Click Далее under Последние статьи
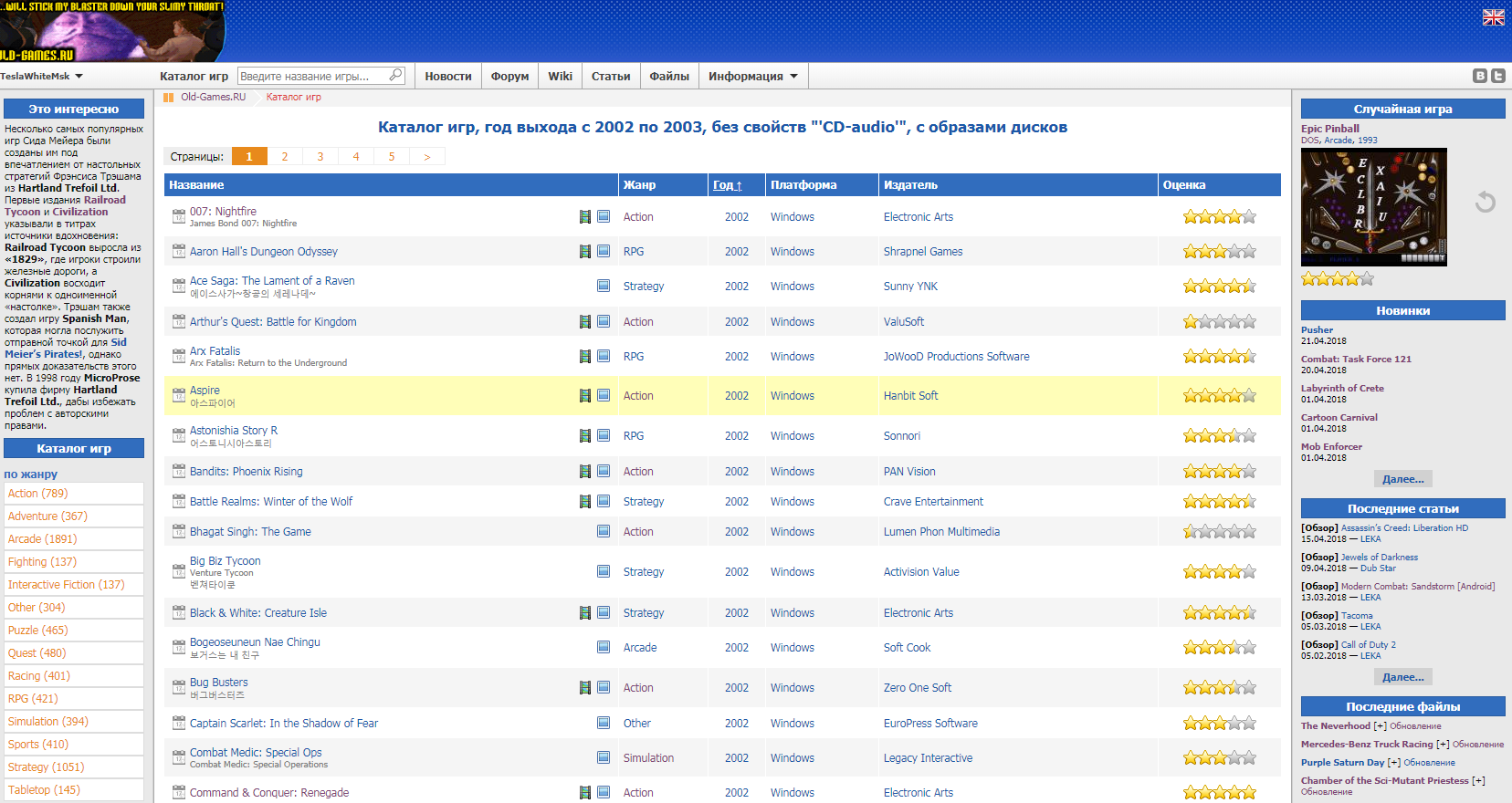 (1403, 677)
